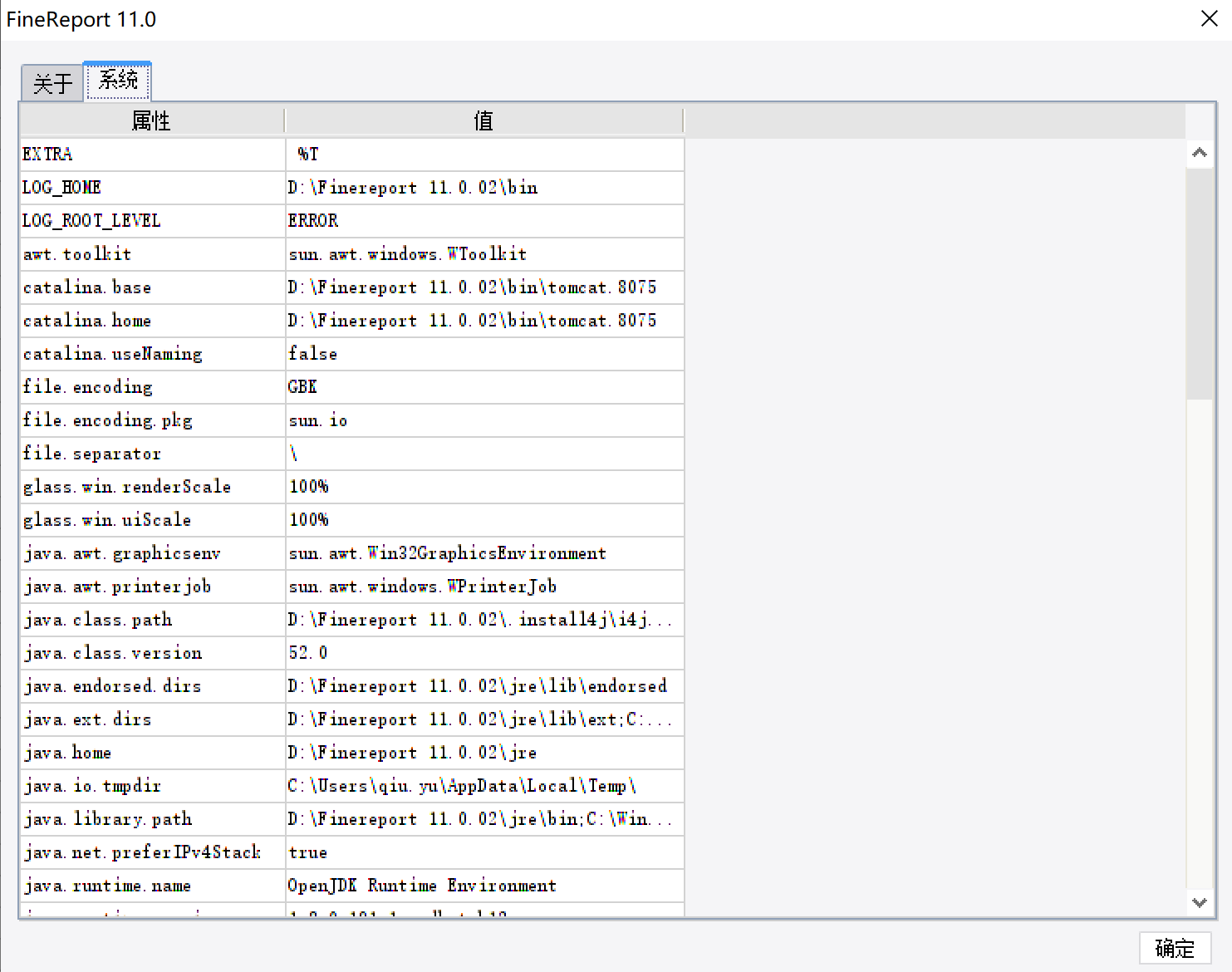Select the java.awt.printerjob property cell
The width and height of the screenshot is (1232, 972).
153,587
